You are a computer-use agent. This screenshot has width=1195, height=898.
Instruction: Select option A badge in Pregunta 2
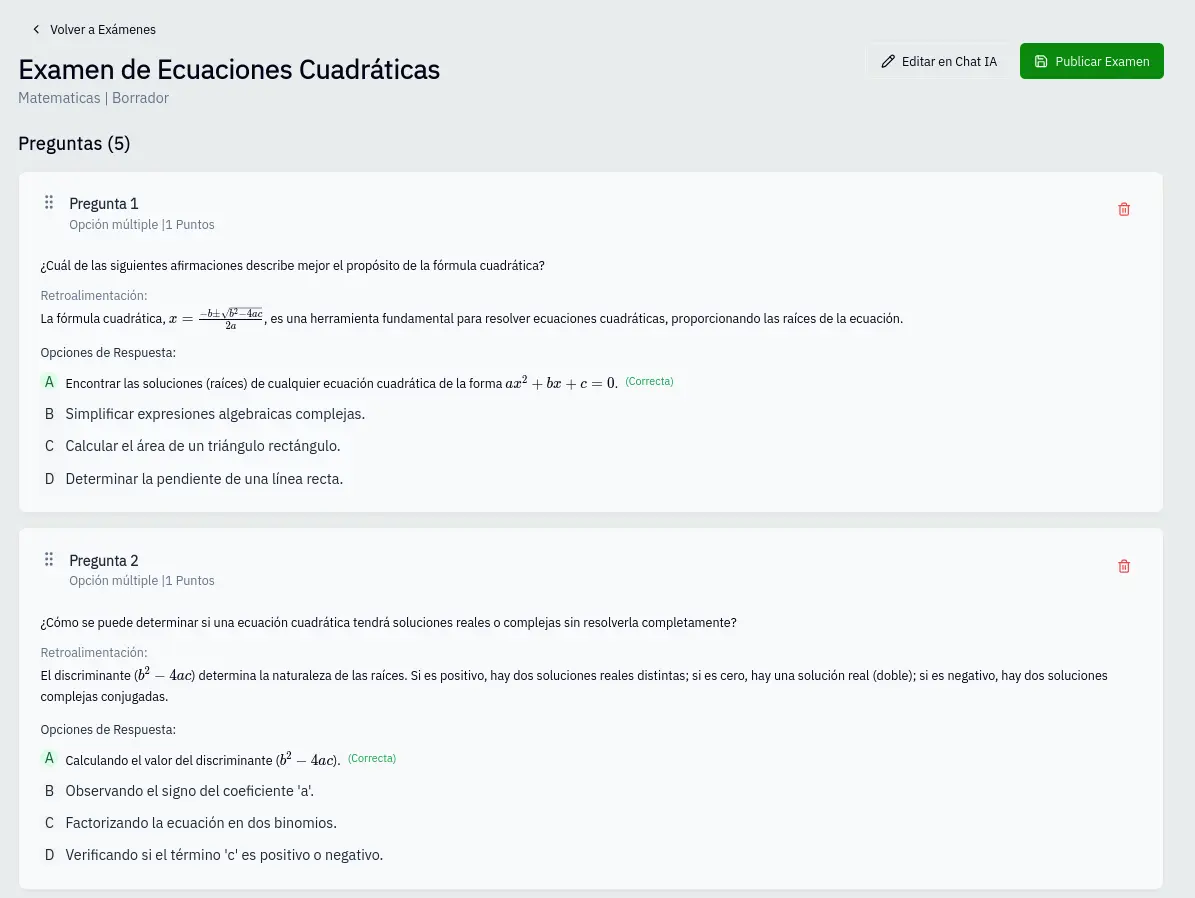(x=49, y=759)
